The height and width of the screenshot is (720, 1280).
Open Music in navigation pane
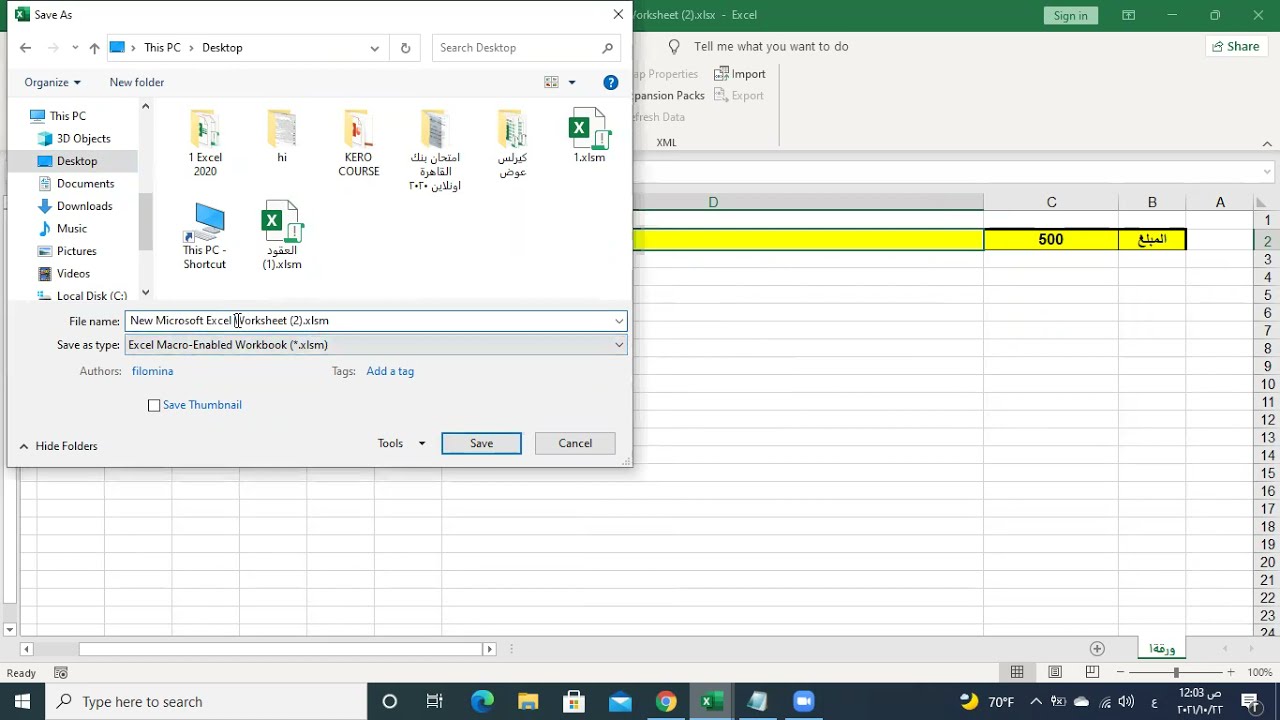tap(72, 228)
